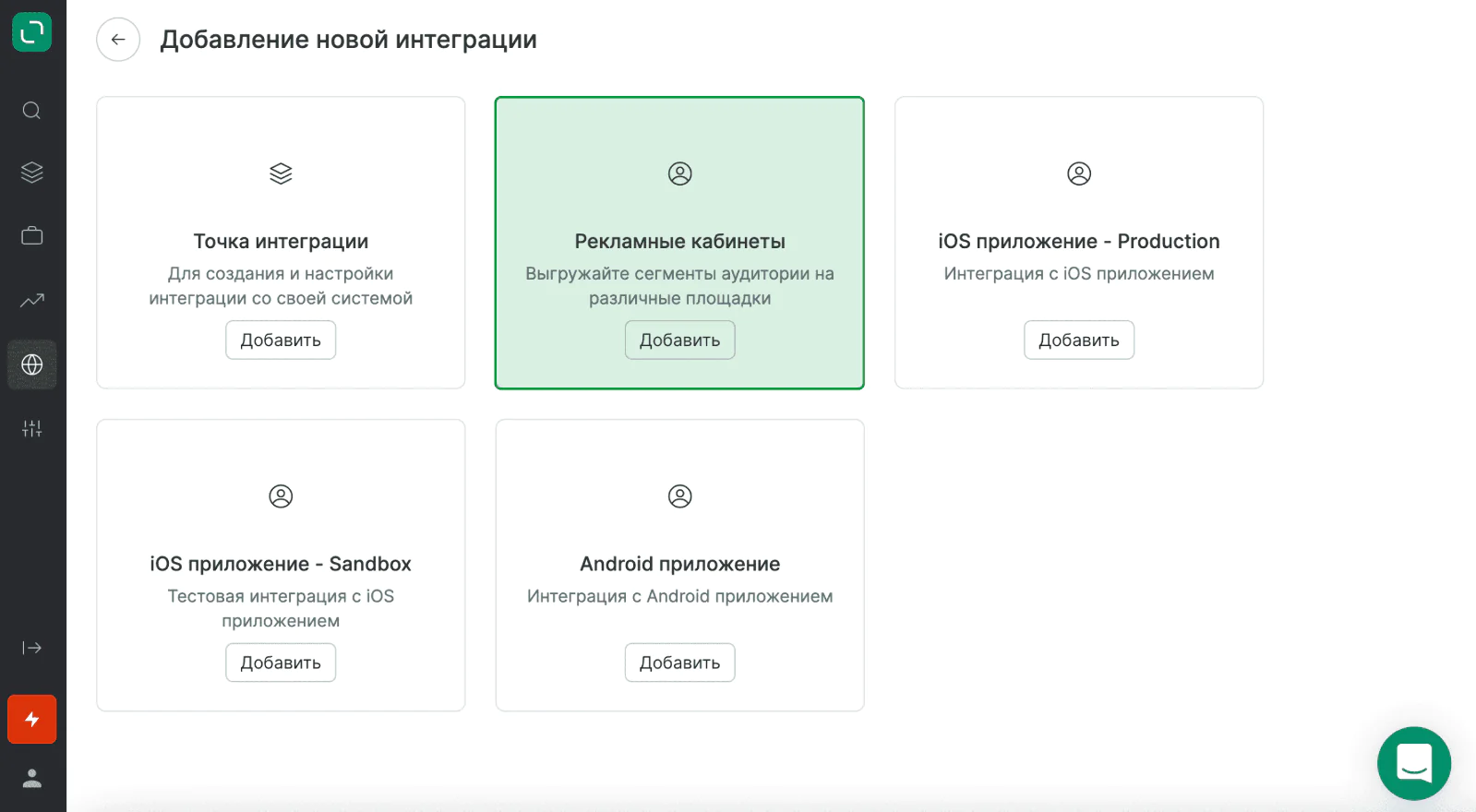Select the Рекламные кабинеты card title
Image resolution: width=1476 pixels, height=812 pixels.
679,242
